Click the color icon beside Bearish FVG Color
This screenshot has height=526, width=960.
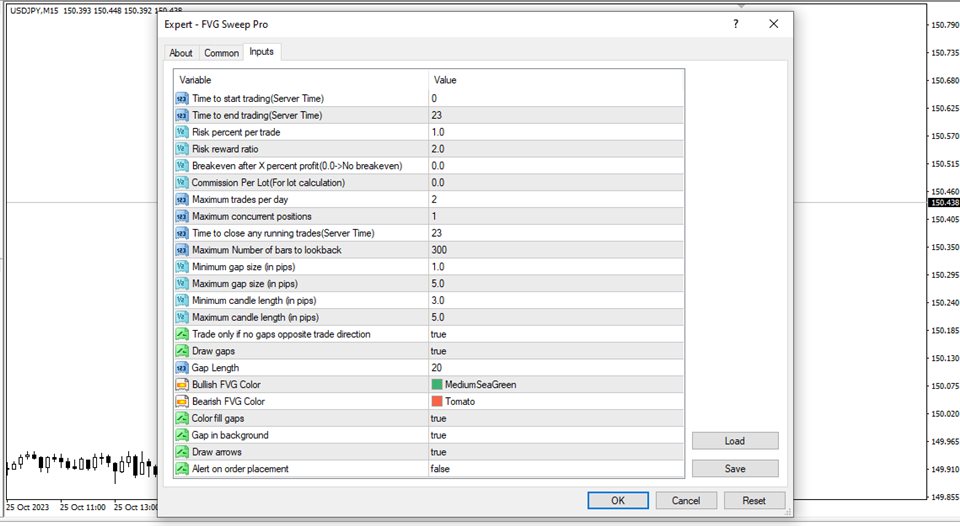click(x=182, y=402)
